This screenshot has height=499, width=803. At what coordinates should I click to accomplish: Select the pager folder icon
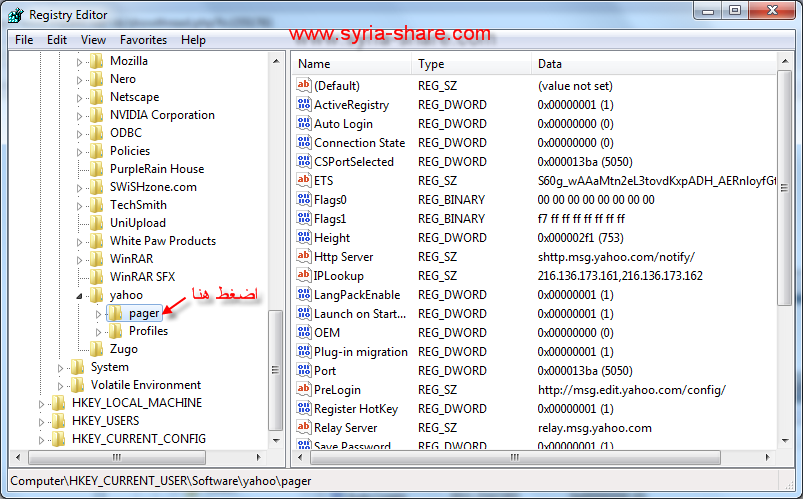[116, 313]
